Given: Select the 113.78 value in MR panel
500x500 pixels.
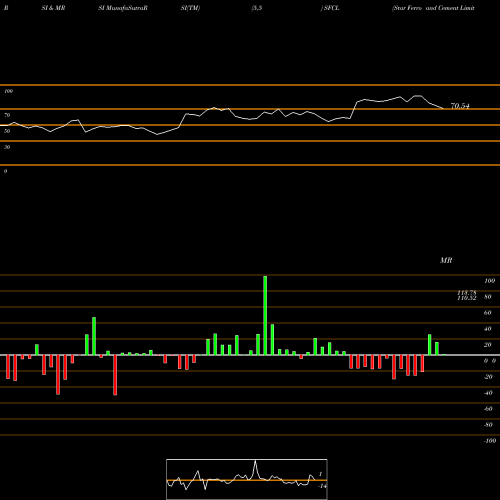Looking at the screenshot, I should [467, 292].
